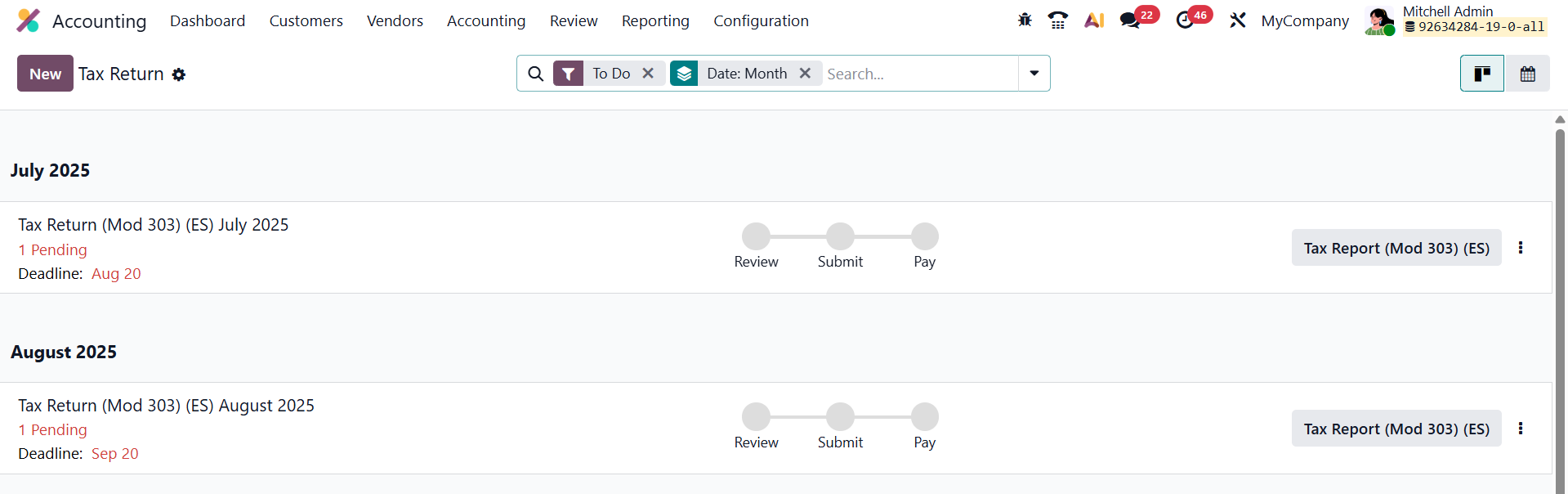The height and width of the screenshot is (494, 1568).
Task: Open the debug bug icon menu
Action: tap(1025, 20)
